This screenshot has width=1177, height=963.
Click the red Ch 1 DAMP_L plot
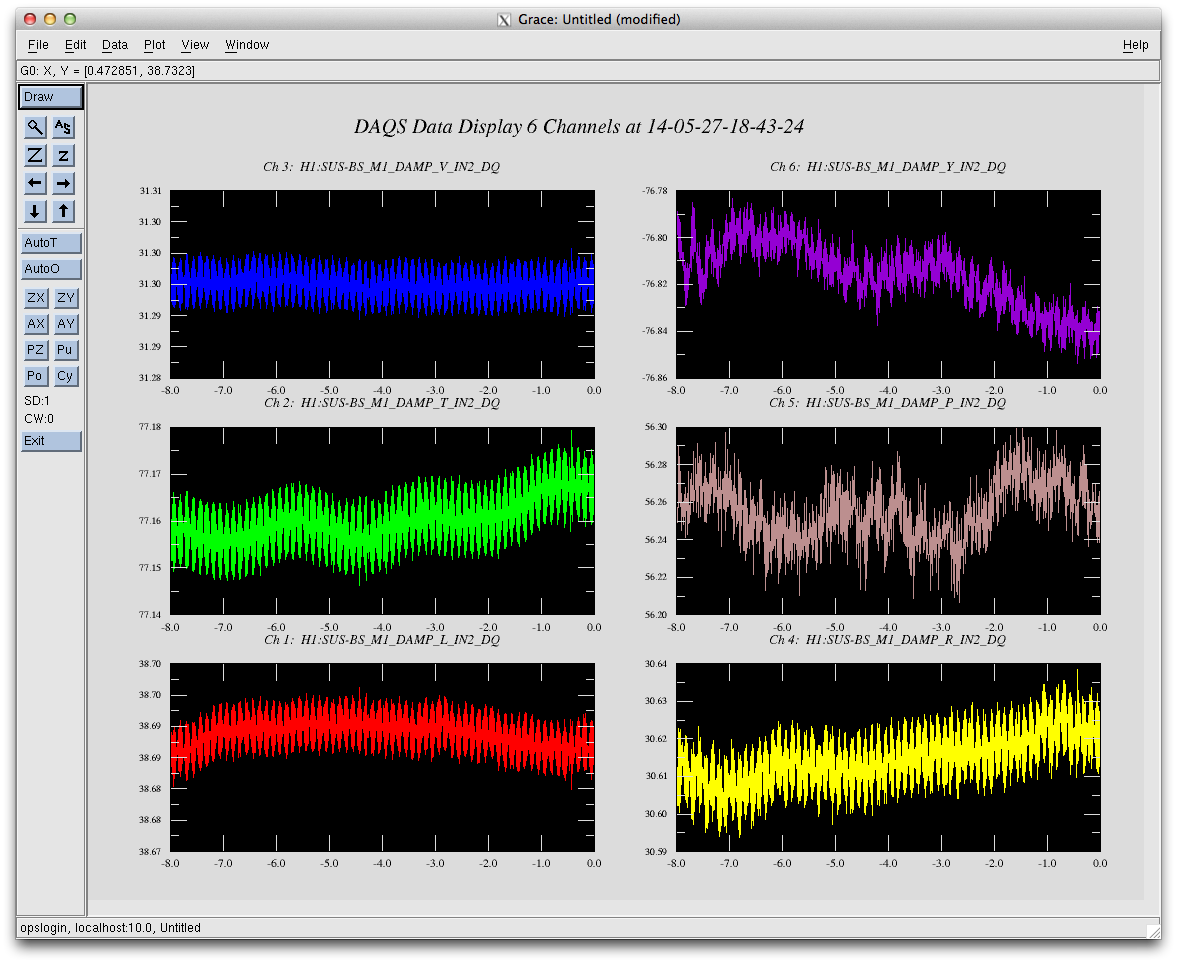pos(382,757)
